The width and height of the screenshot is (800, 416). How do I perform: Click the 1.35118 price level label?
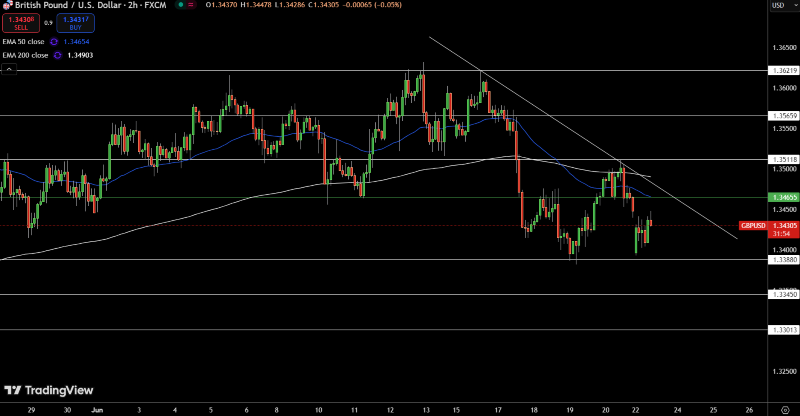point(783,160)
